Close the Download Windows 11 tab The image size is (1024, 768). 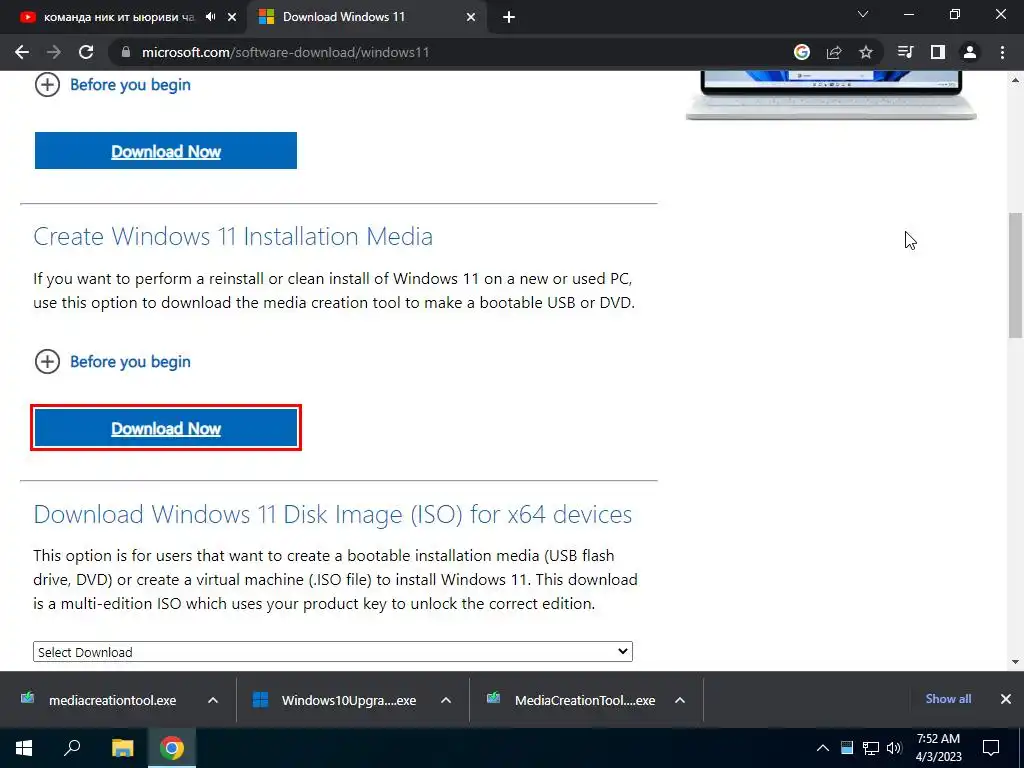(471, 17)
